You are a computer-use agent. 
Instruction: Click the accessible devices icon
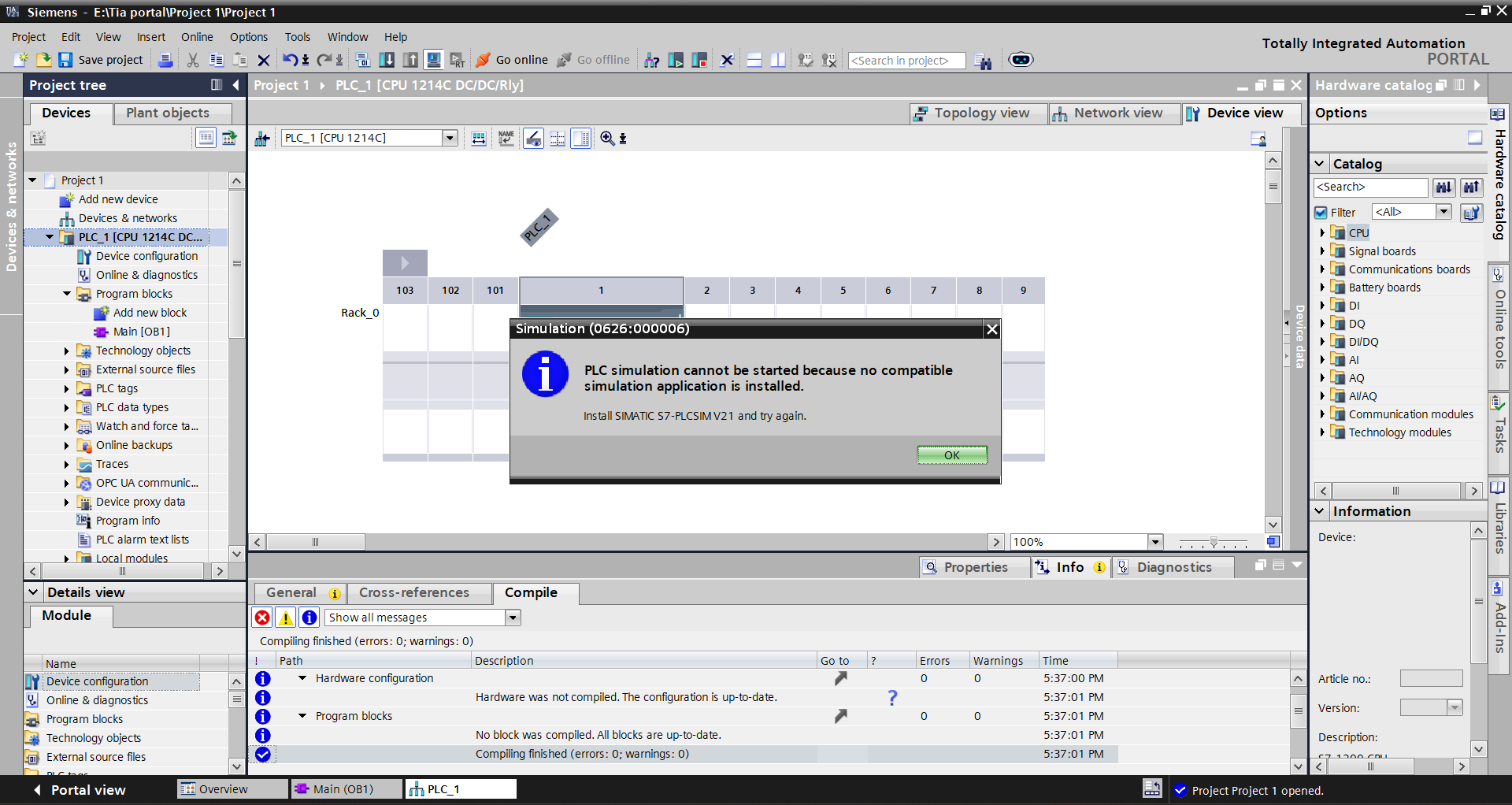(x=651, y=60)
